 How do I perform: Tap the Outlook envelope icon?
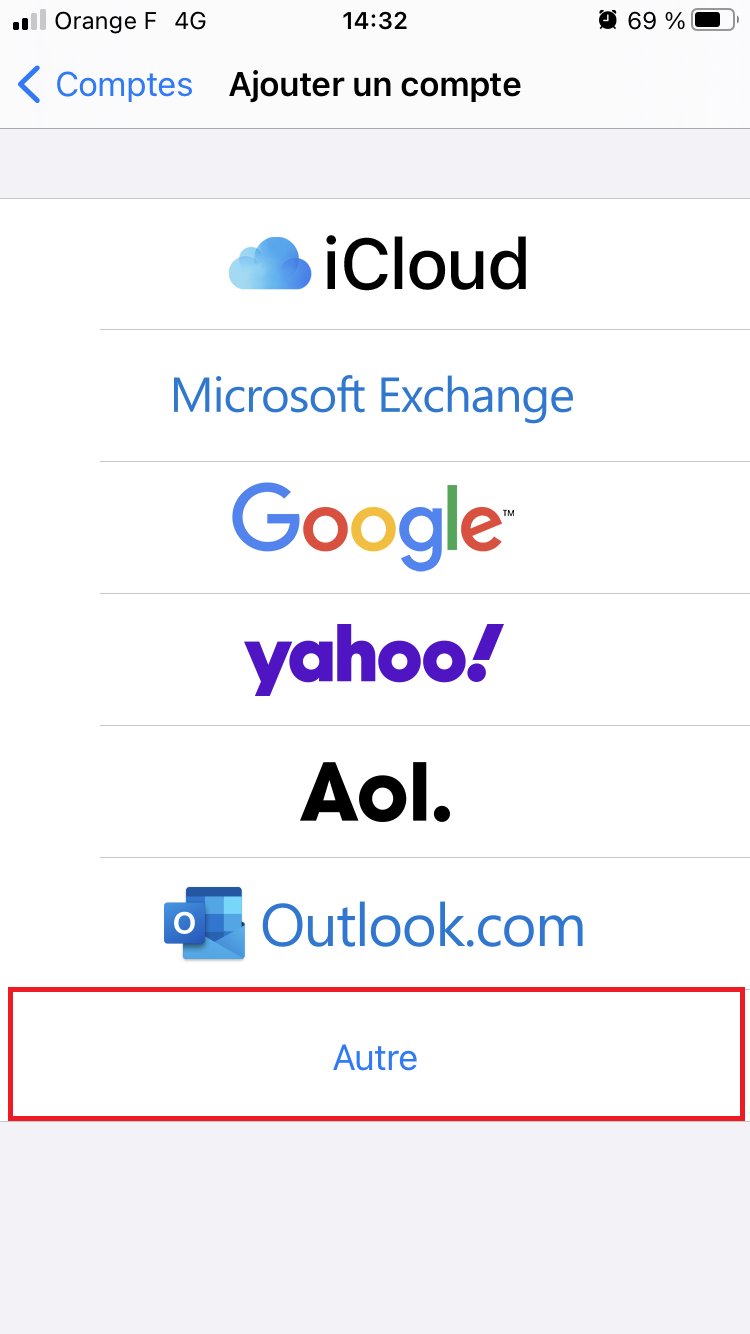(x=205, y=923)
